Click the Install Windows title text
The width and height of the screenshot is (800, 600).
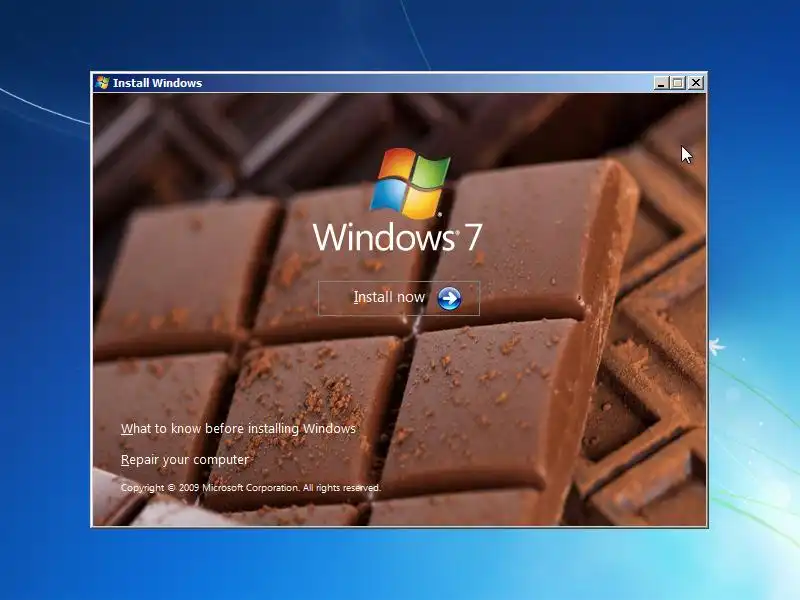pyautogui.click(x=158, y=83)
